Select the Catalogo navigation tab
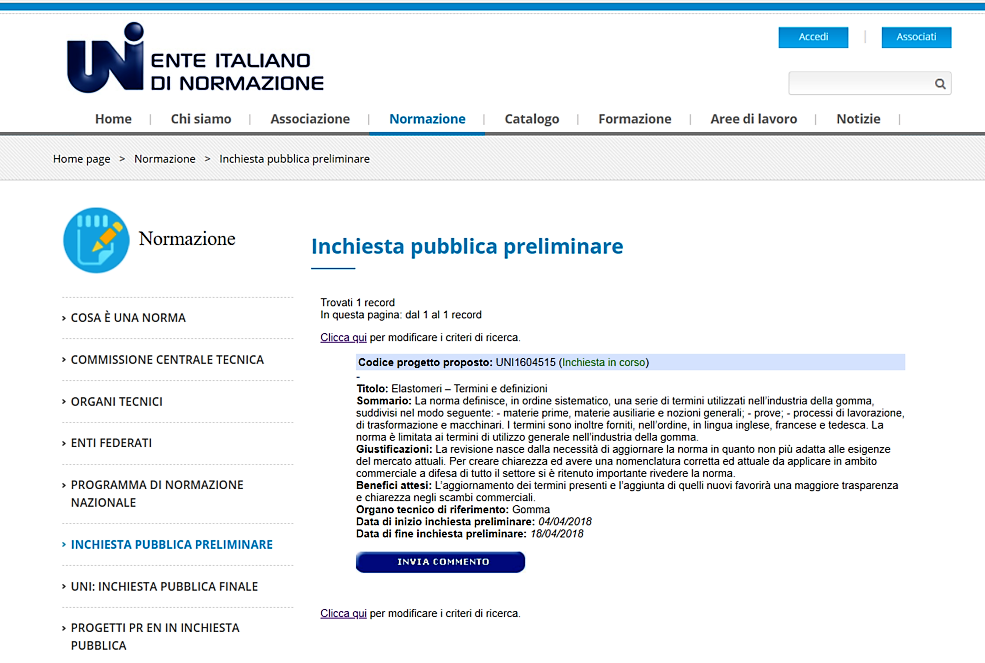Screen dimensions: 985x663 click(x=532, y=119)
